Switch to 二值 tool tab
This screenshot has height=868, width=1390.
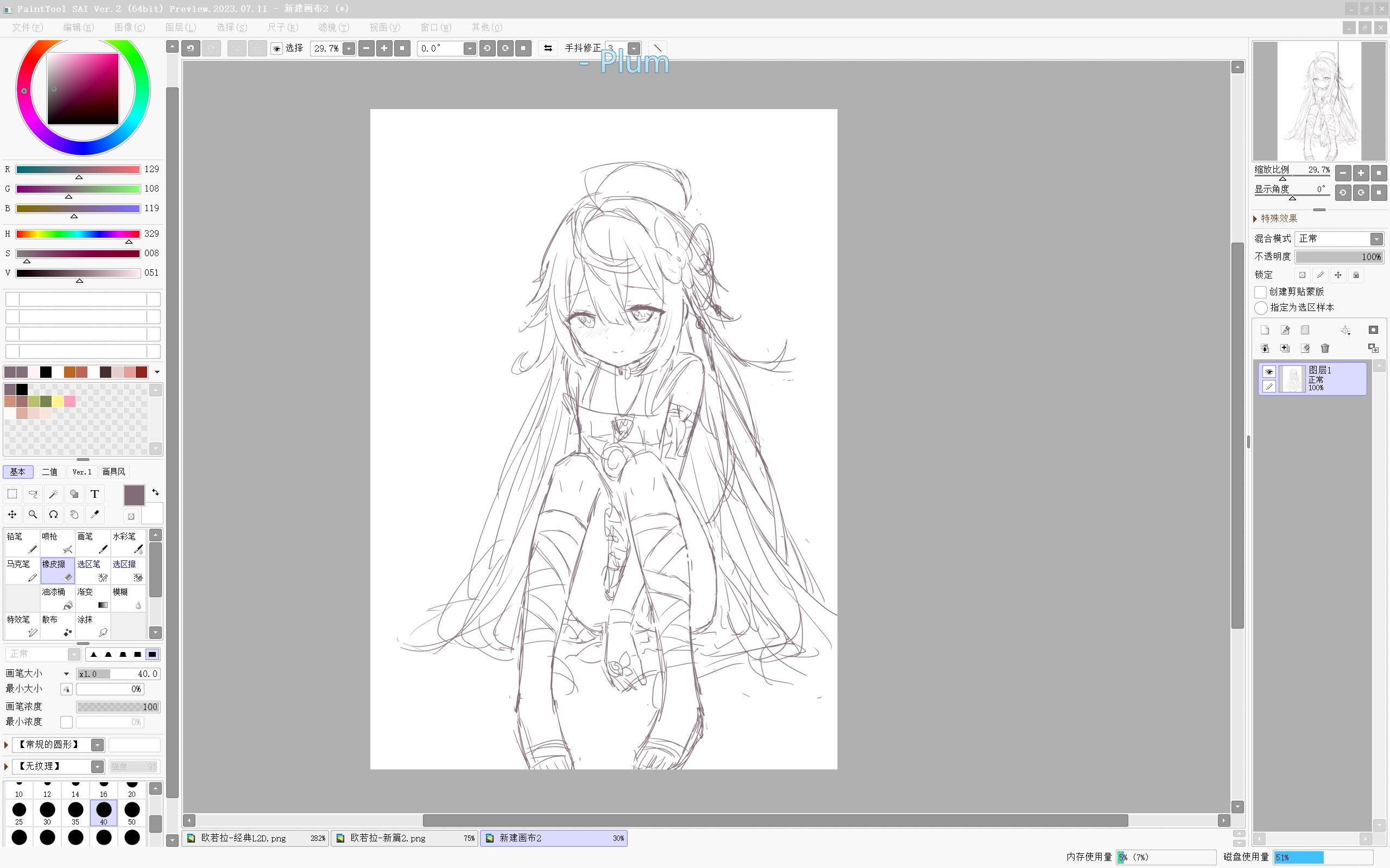pos(50,472)
